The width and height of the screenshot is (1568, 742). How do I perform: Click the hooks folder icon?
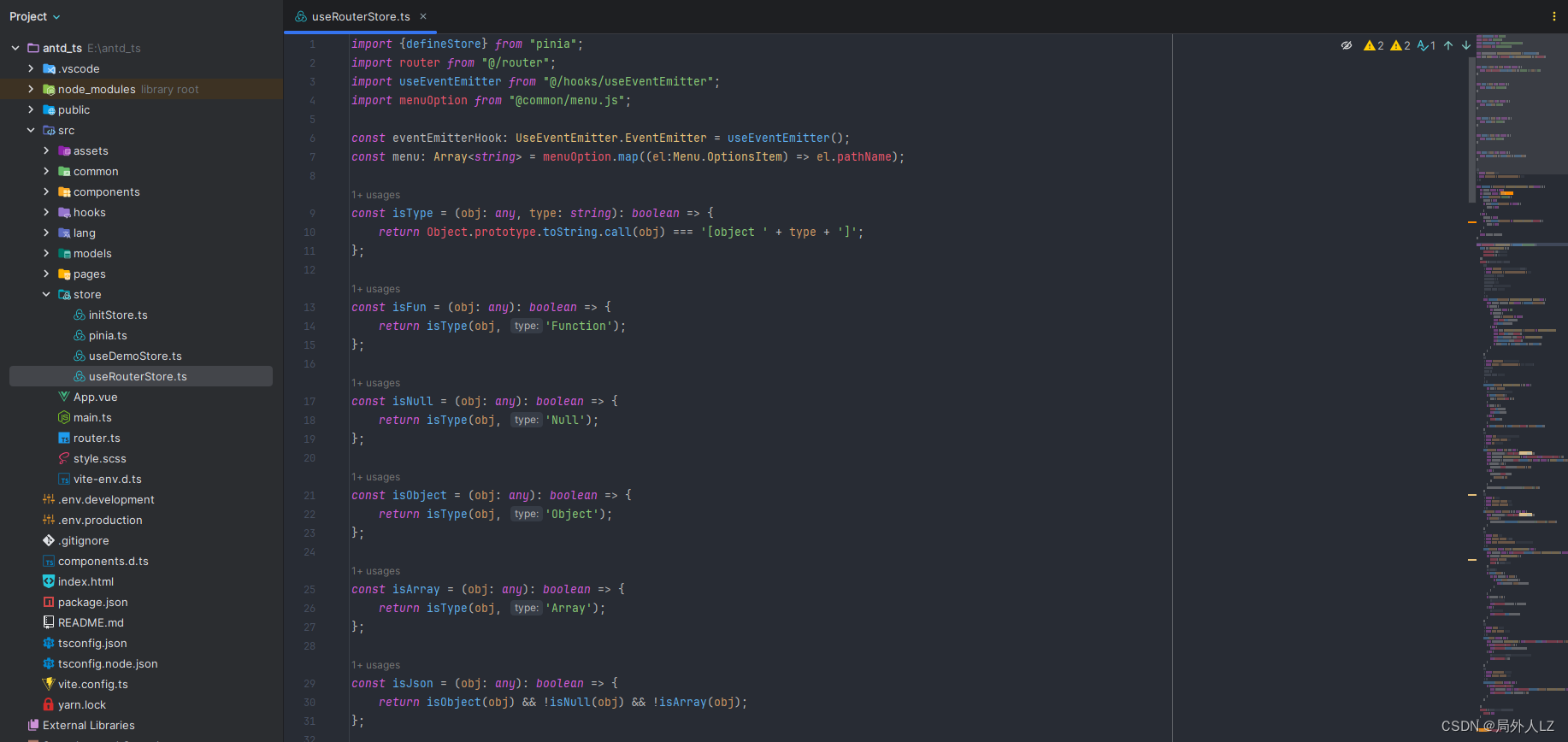coord(65,212)
